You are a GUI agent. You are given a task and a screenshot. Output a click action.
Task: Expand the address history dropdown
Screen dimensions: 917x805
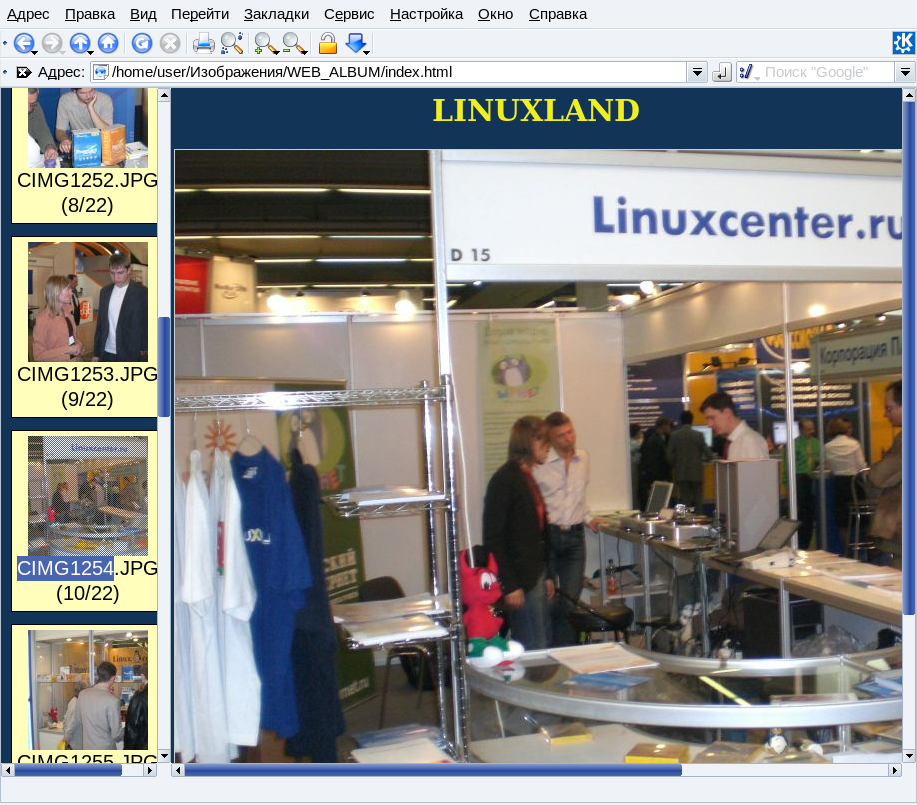[697, 72]
